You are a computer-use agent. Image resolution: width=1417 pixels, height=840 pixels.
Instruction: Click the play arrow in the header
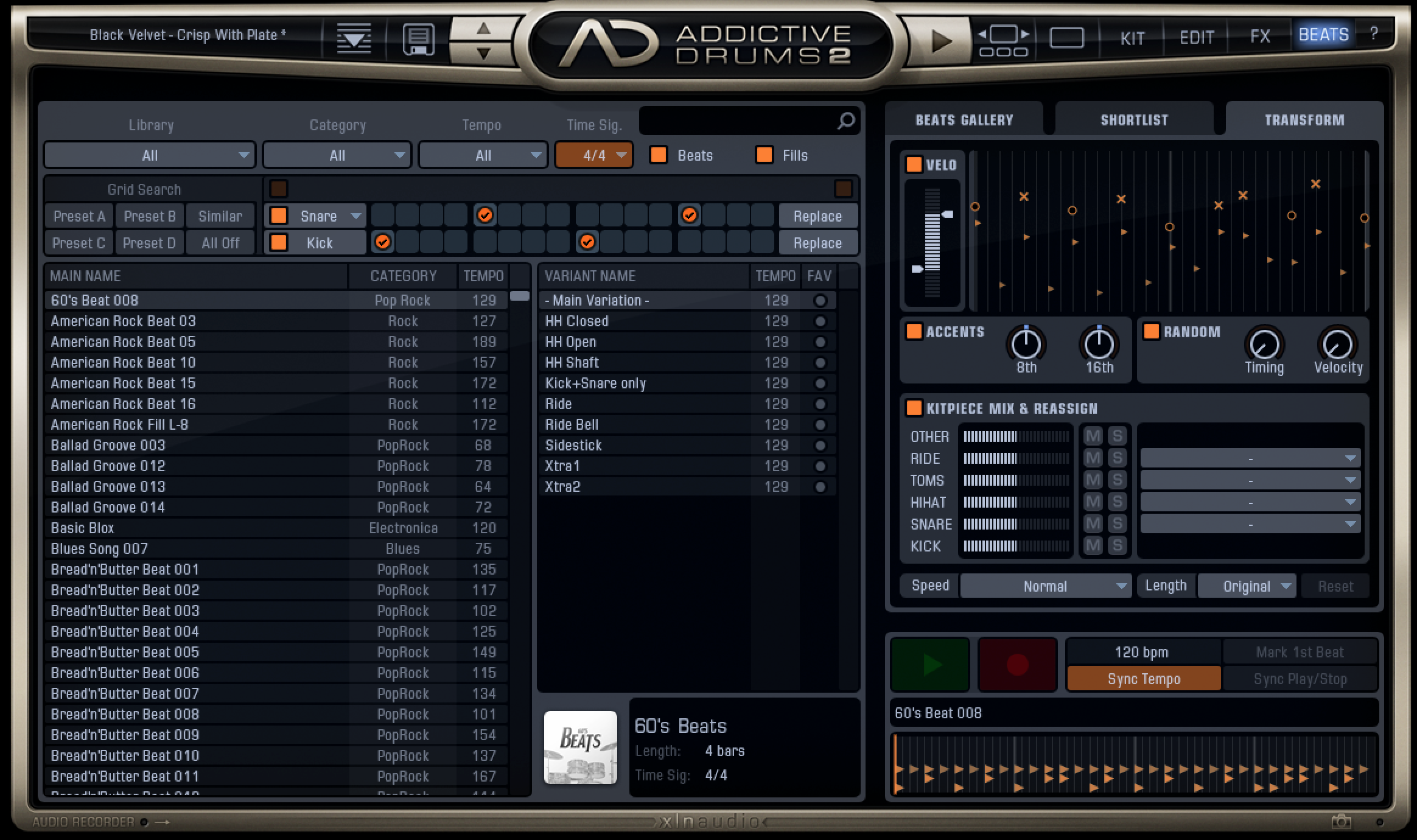[940, 38]
